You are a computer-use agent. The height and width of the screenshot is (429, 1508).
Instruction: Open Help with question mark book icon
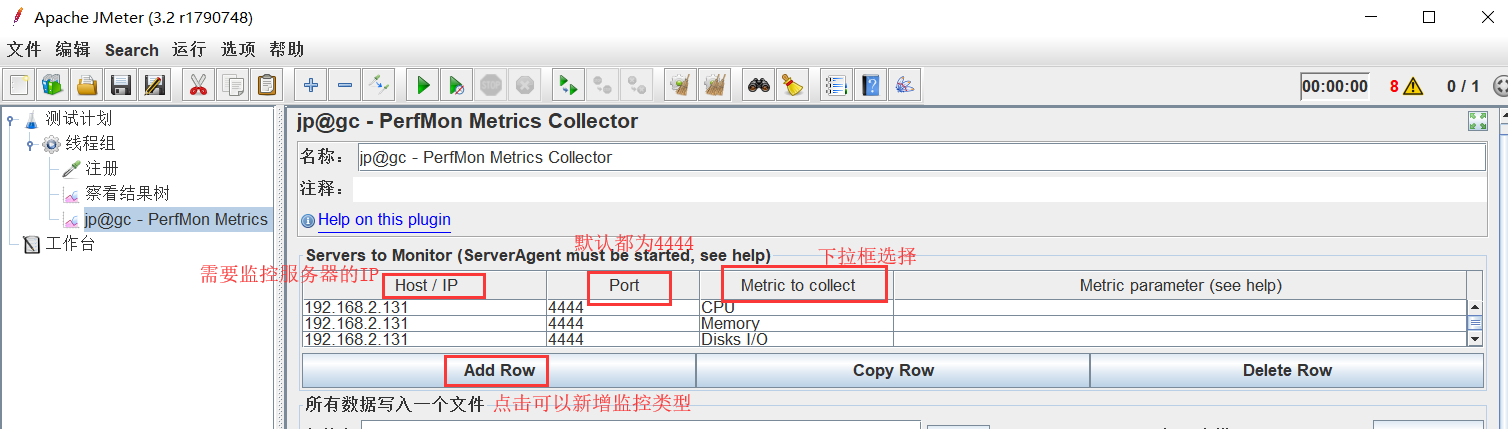(x=870, y=86)
